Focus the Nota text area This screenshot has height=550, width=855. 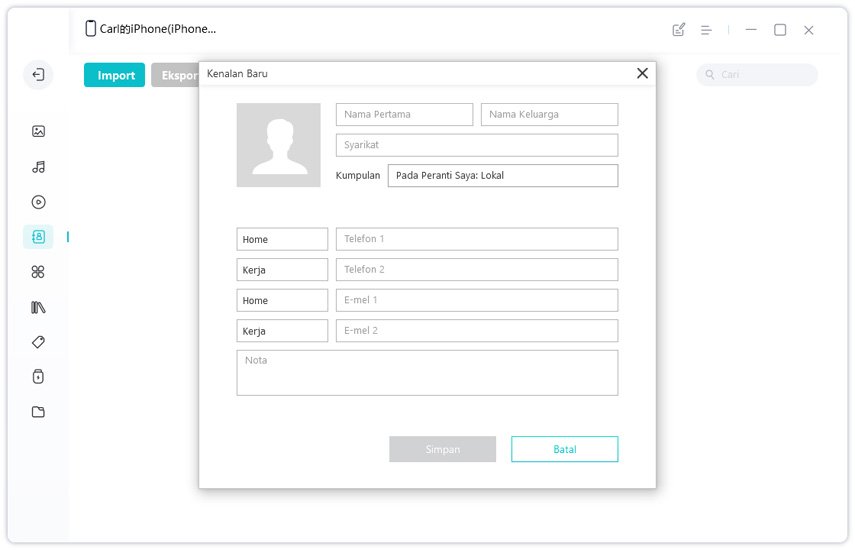tap(427, 373)
